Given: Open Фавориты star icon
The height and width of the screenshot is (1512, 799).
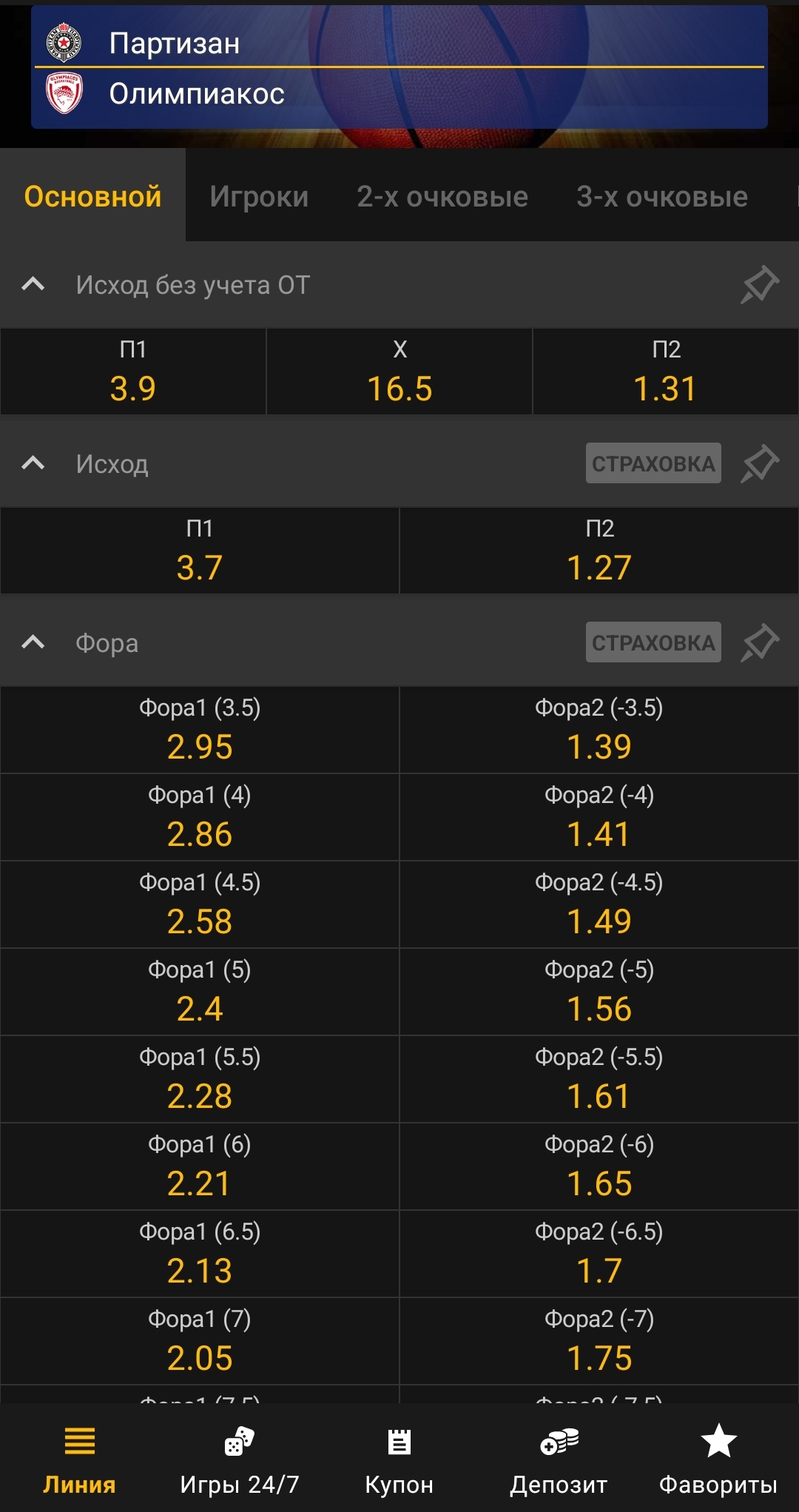Looking at the screenshot, I should pos(718,1442).
